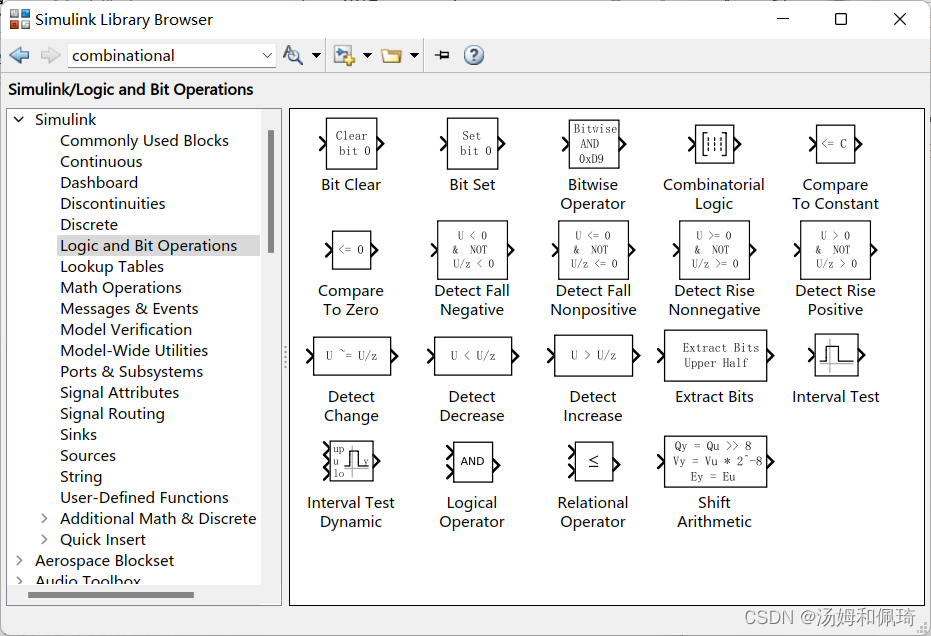Open the Lookup Tables library
Viewport: 931px width, 636px height.
(x=112, y=267)
